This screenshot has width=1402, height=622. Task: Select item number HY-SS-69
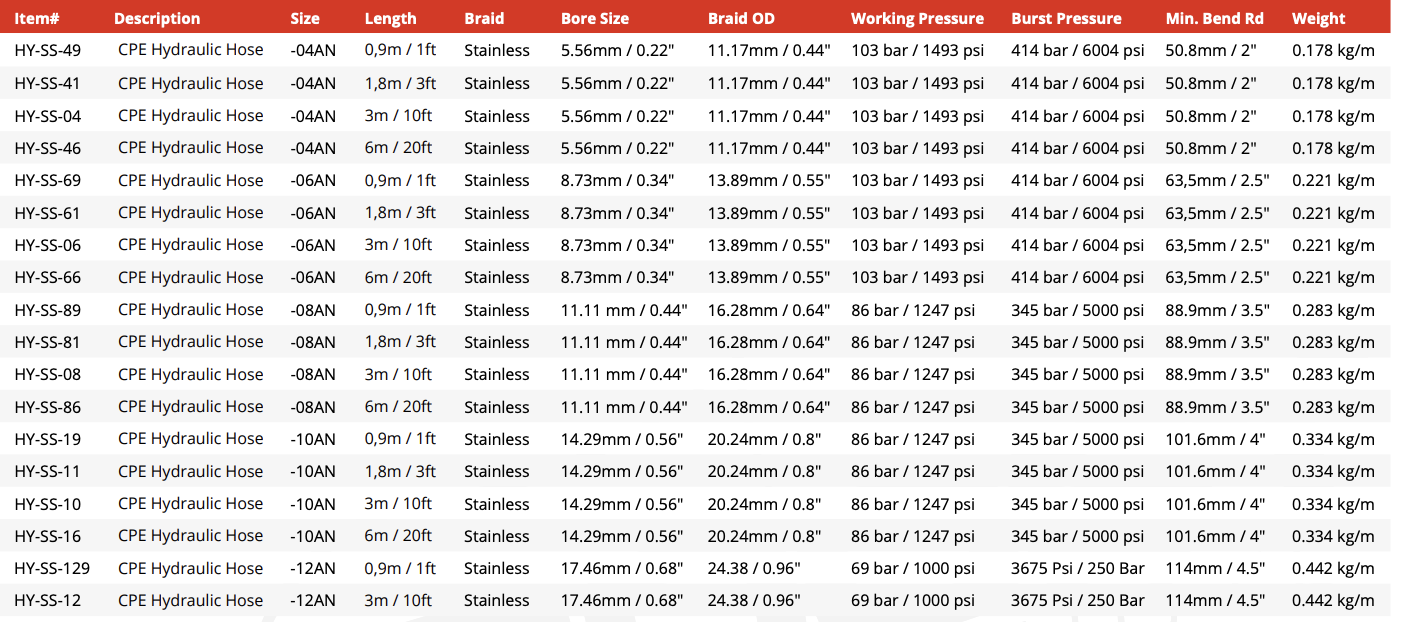[x=48, y=180]
